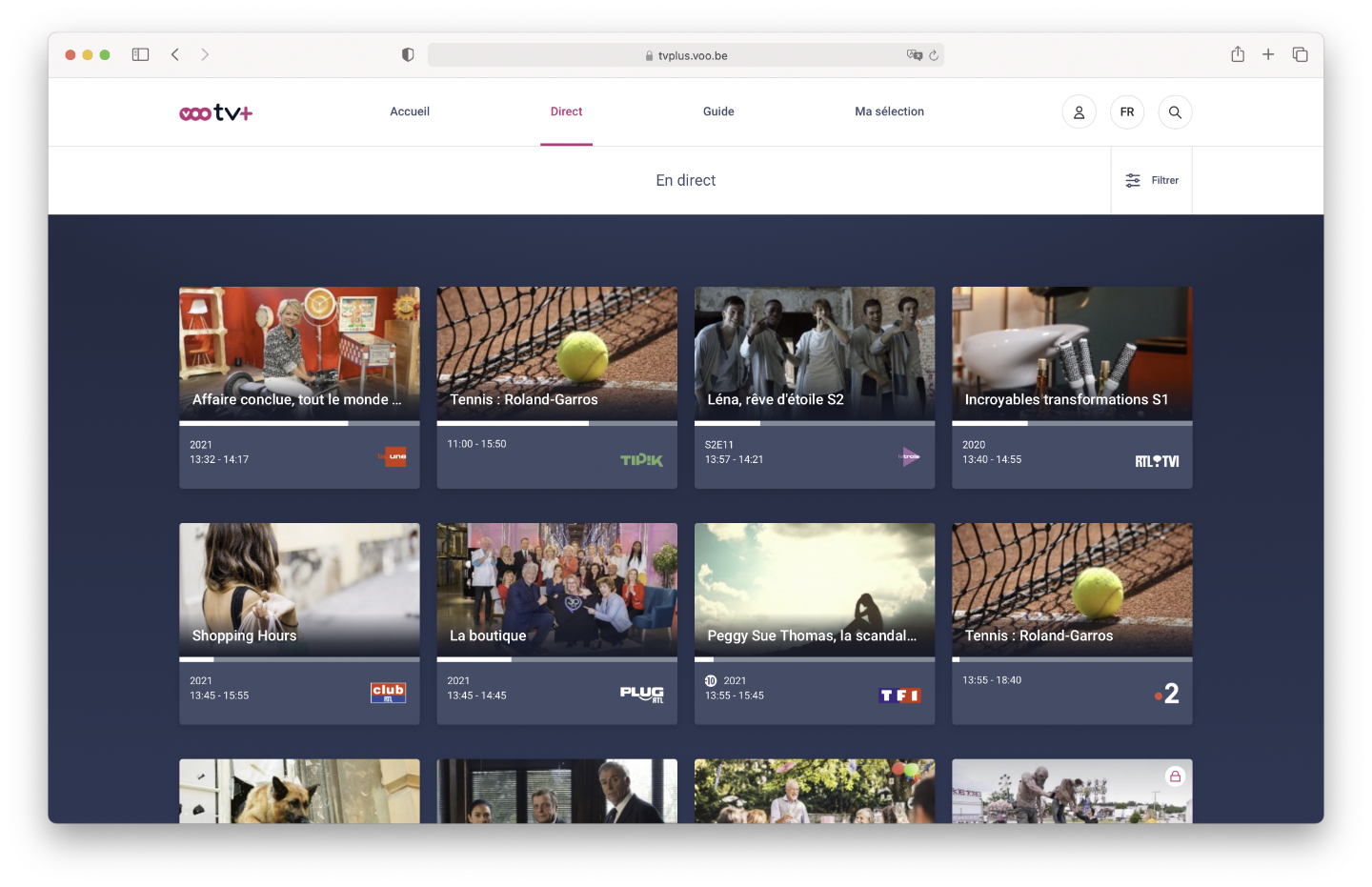Click the Filtrer icon above the grid
The width and height of the screenshot is (1372, 887).
[x=1133, y=179]
